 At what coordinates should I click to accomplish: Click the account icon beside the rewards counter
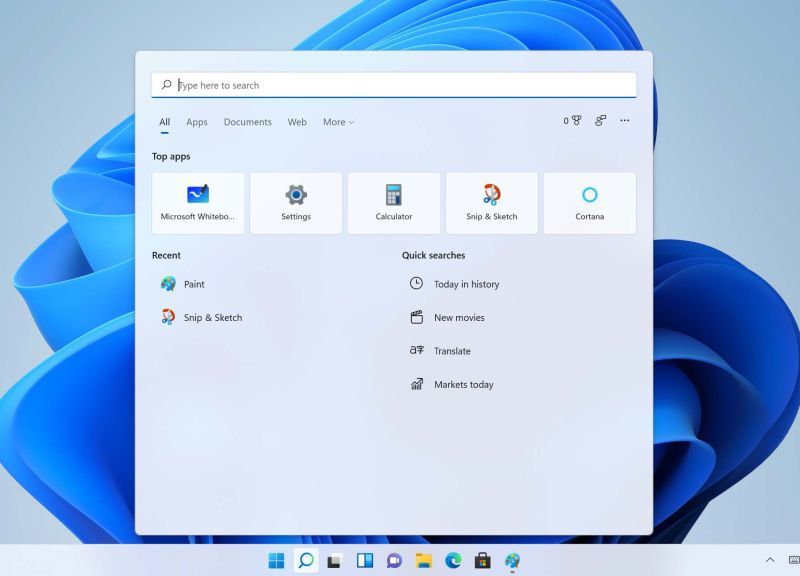[601, 120]
